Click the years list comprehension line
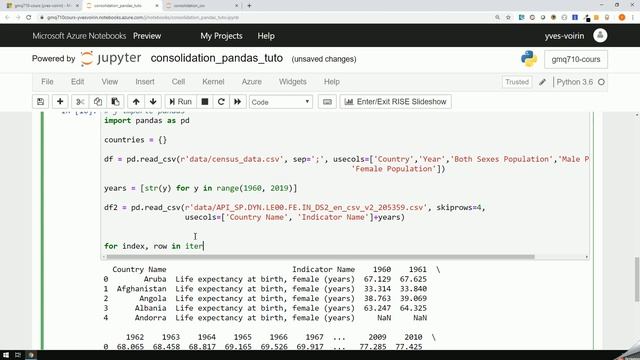Image resolution: width=640 pixels, height=360 pixels. (200, 188)
